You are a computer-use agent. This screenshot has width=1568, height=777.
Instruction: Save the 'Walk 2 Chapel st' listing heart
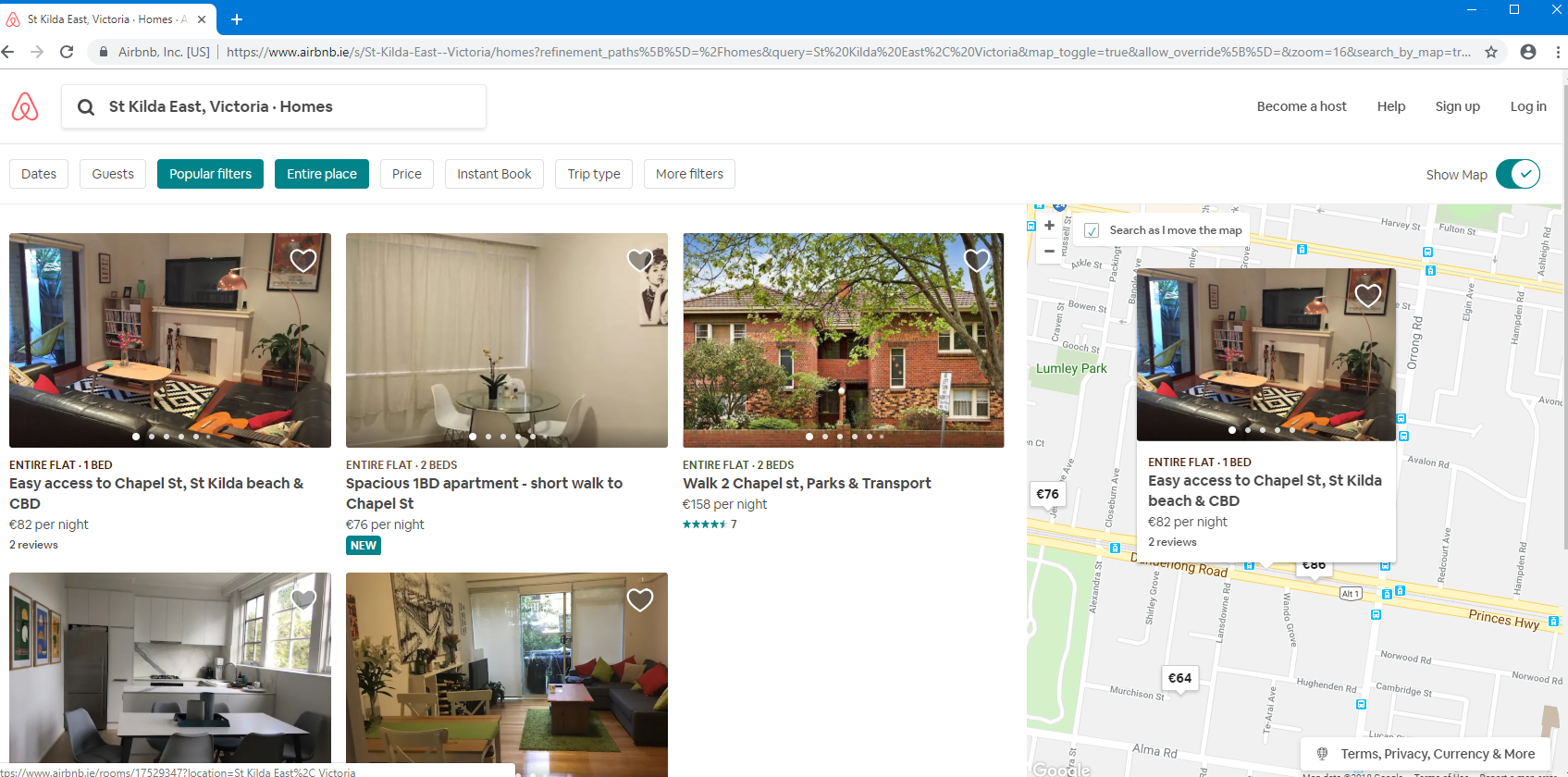(977, 260)
